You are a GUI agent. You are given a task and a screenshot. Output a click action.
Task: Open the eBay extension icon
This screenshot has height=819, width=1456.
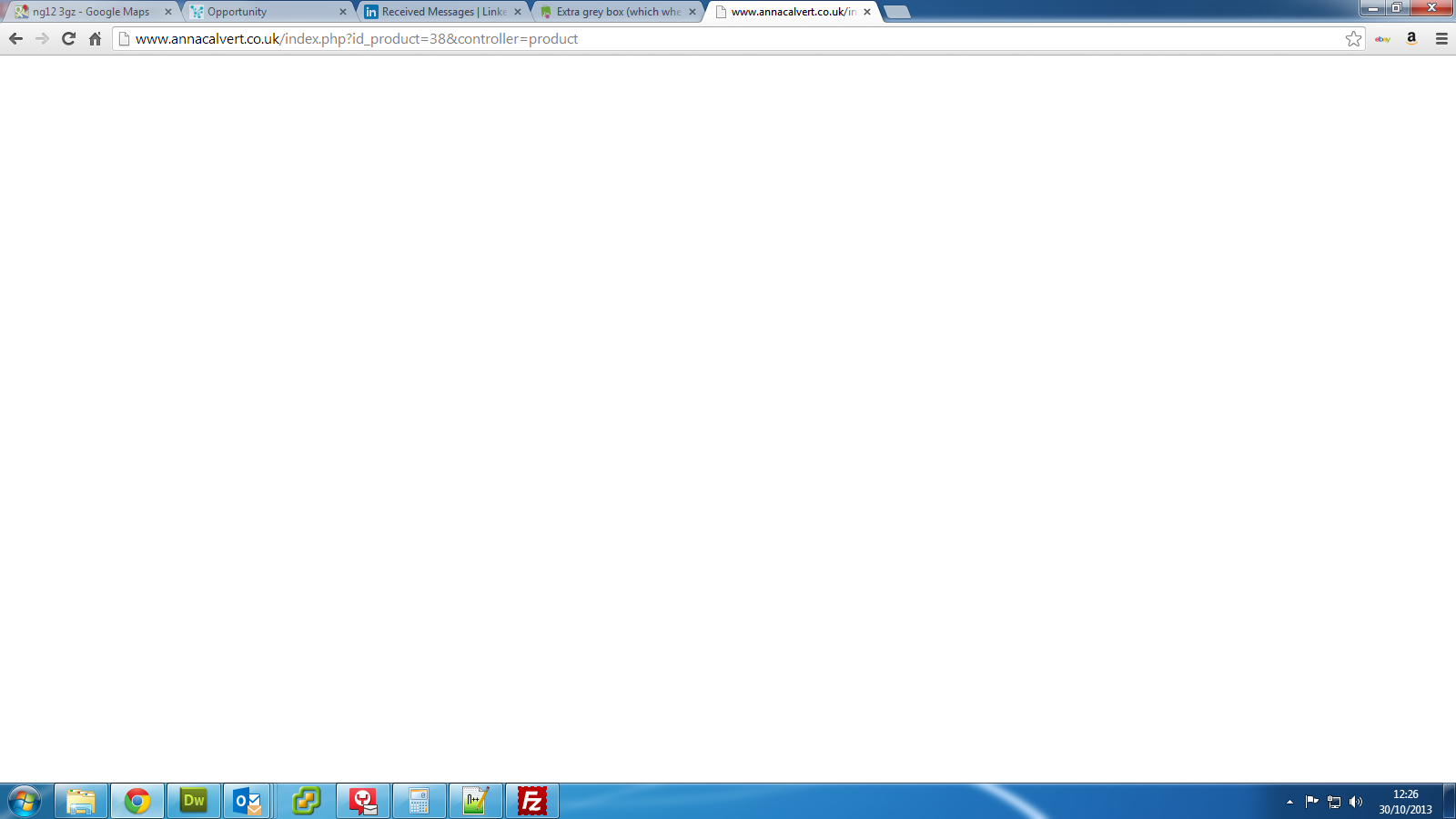tap(1382, 38)
